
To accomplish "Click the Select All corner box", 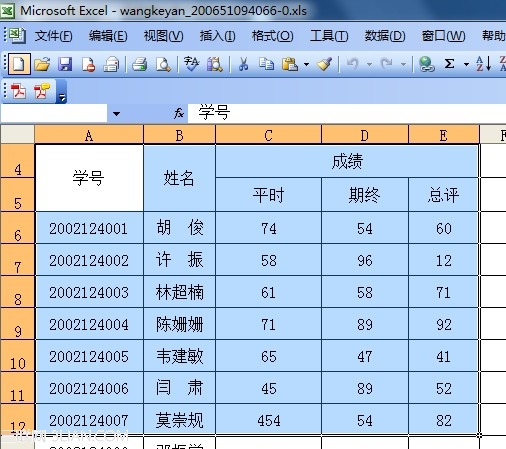I will tap(17, 135).
